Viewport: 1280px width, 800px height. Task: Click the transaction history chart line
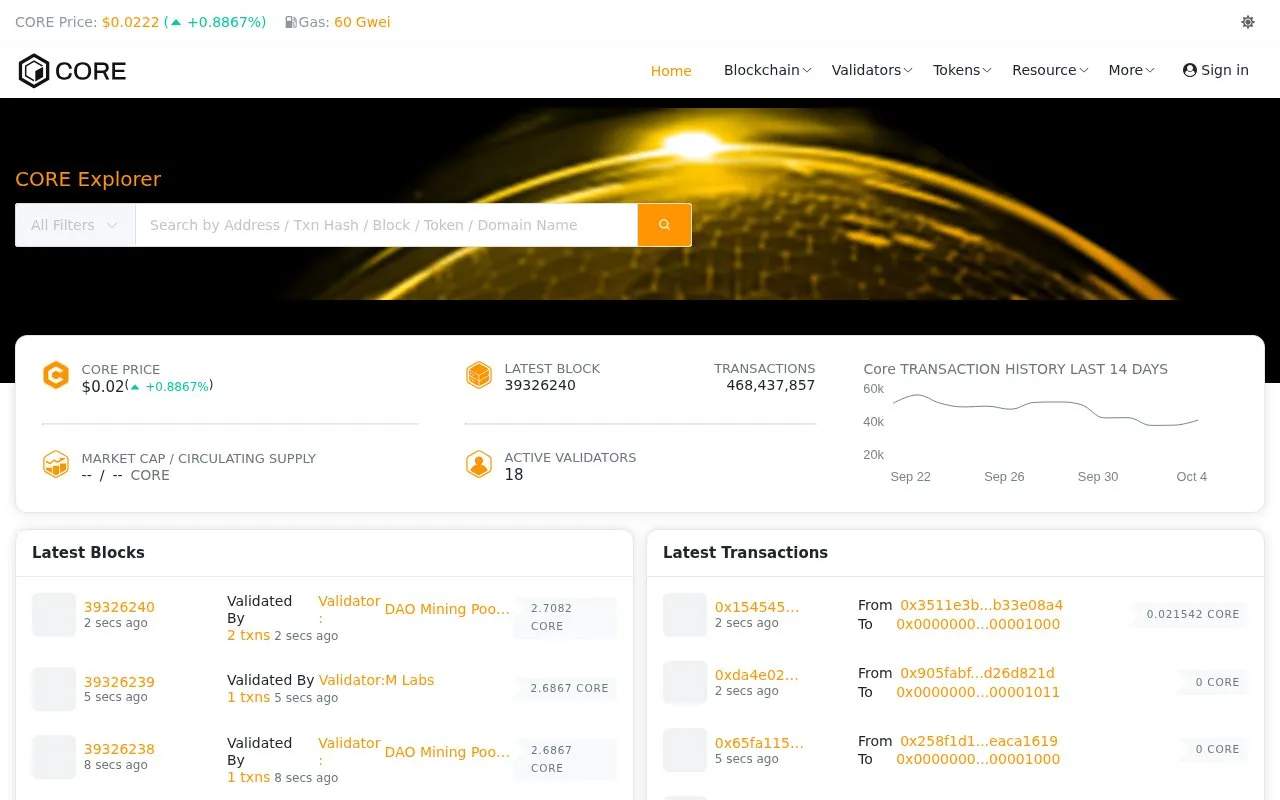coord(1045,410)
